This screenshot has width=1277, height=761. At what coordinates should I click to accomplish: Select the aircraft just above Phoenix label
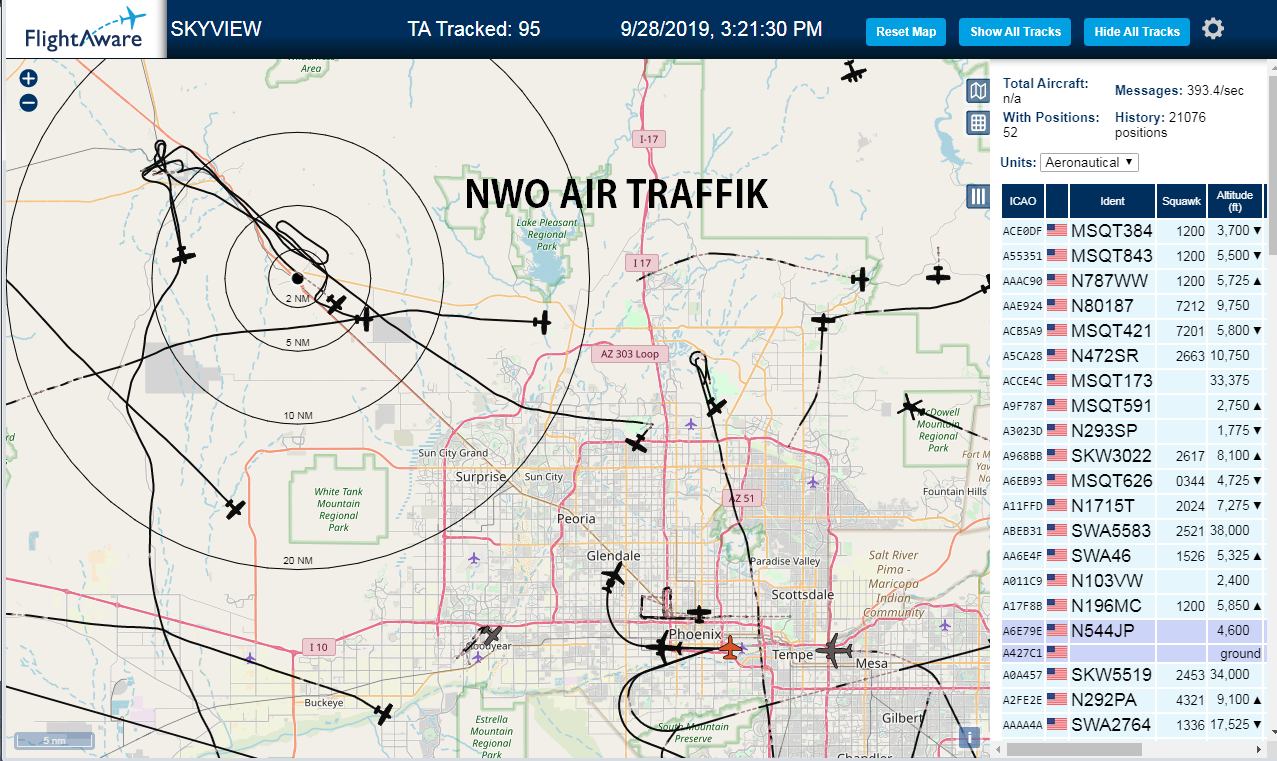(700, 613)
